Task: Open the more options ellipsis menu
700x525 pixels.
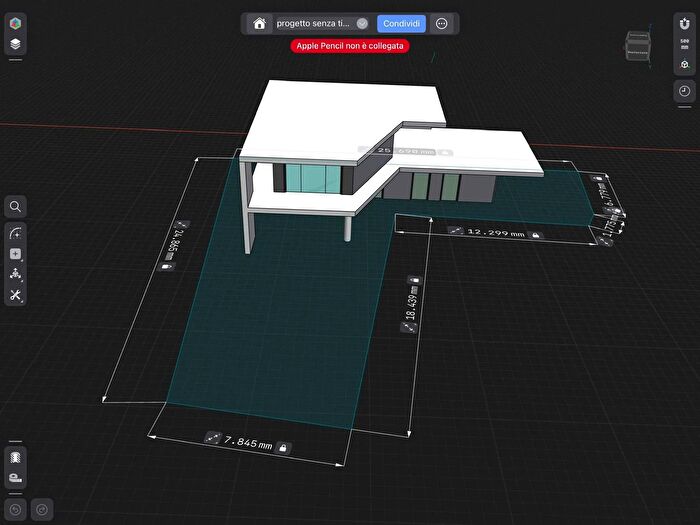Action: [442, 23]
